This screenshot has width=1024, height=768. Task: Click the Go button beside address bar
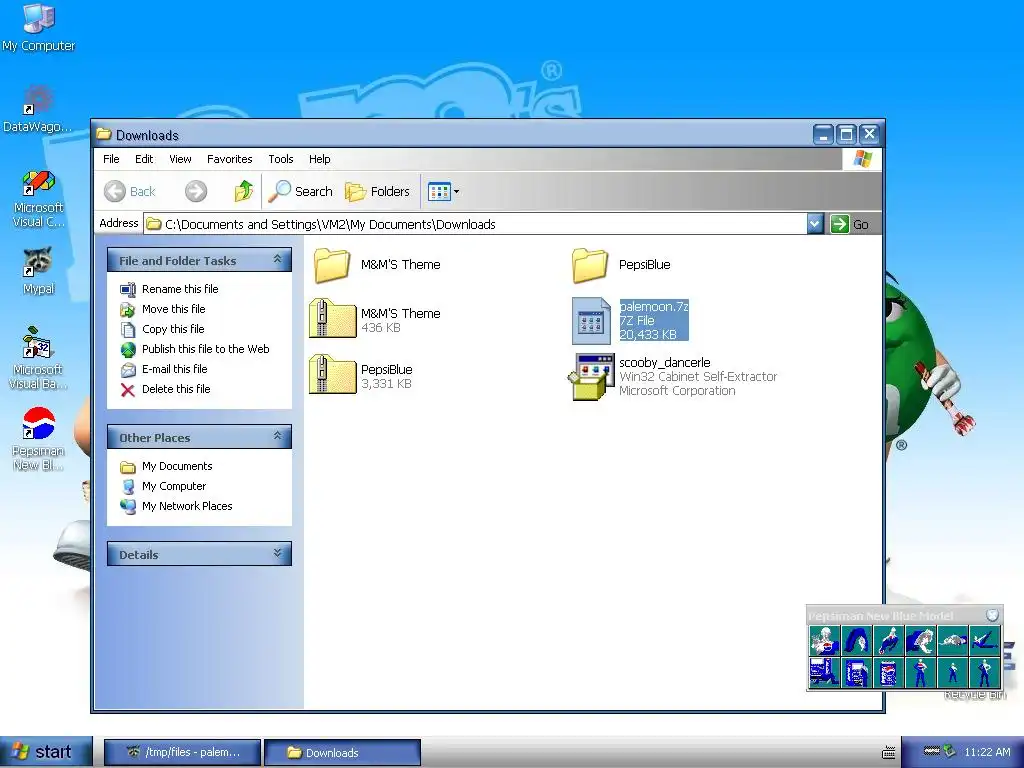coord(850,224)
